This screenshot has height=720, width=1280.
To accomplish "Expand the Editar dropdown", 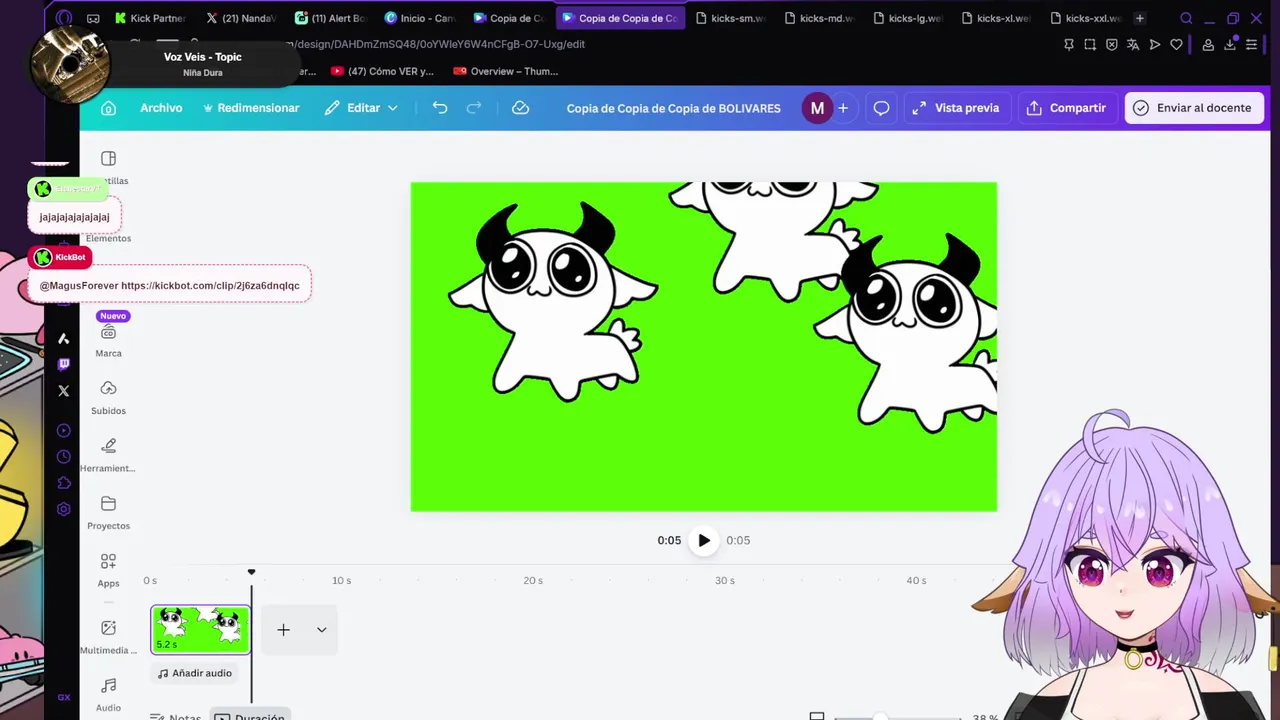I will (x=361, y=108).
